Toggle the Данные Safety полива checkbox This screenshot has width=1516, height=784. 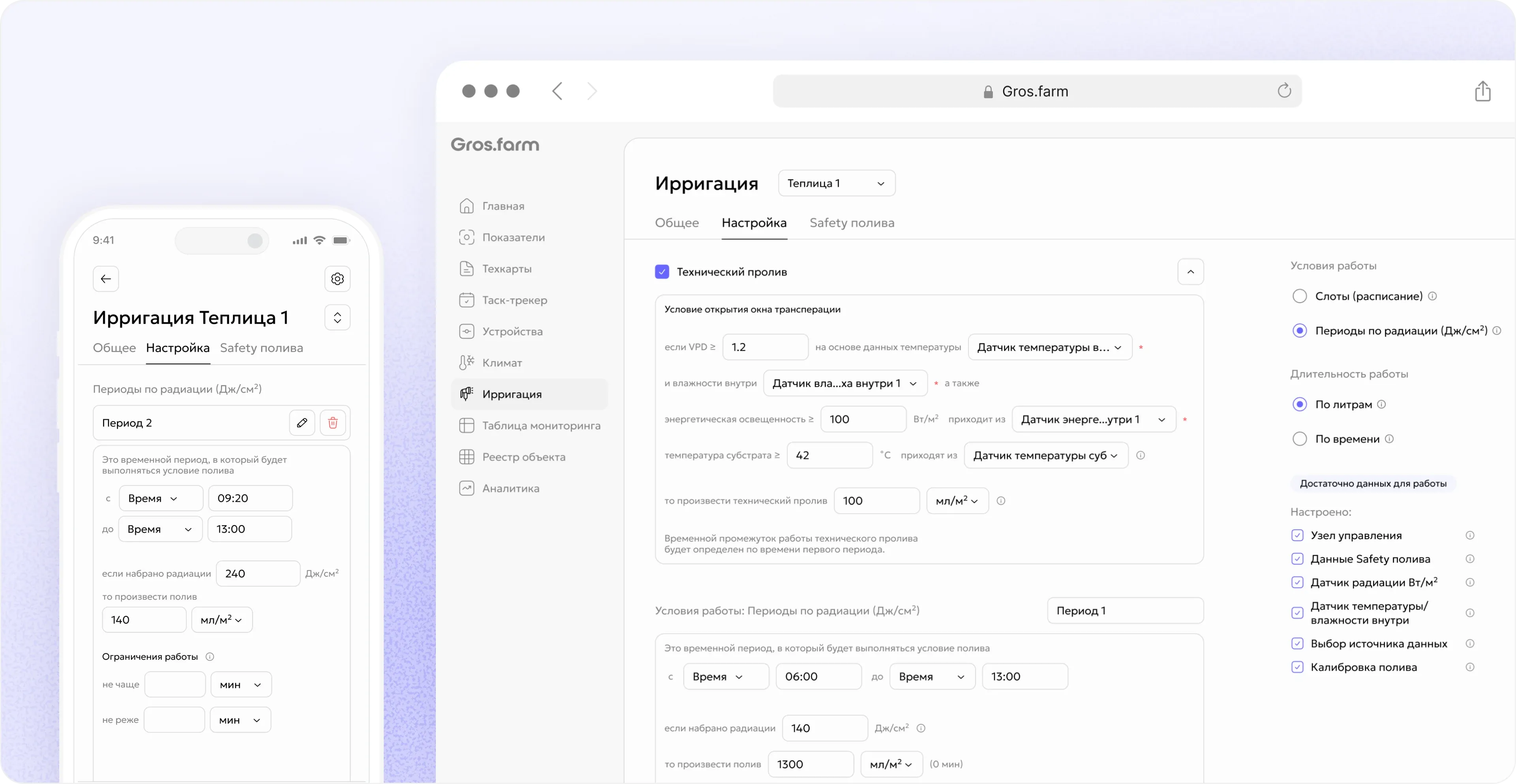pyautogui.click(x=1297, y=559)
